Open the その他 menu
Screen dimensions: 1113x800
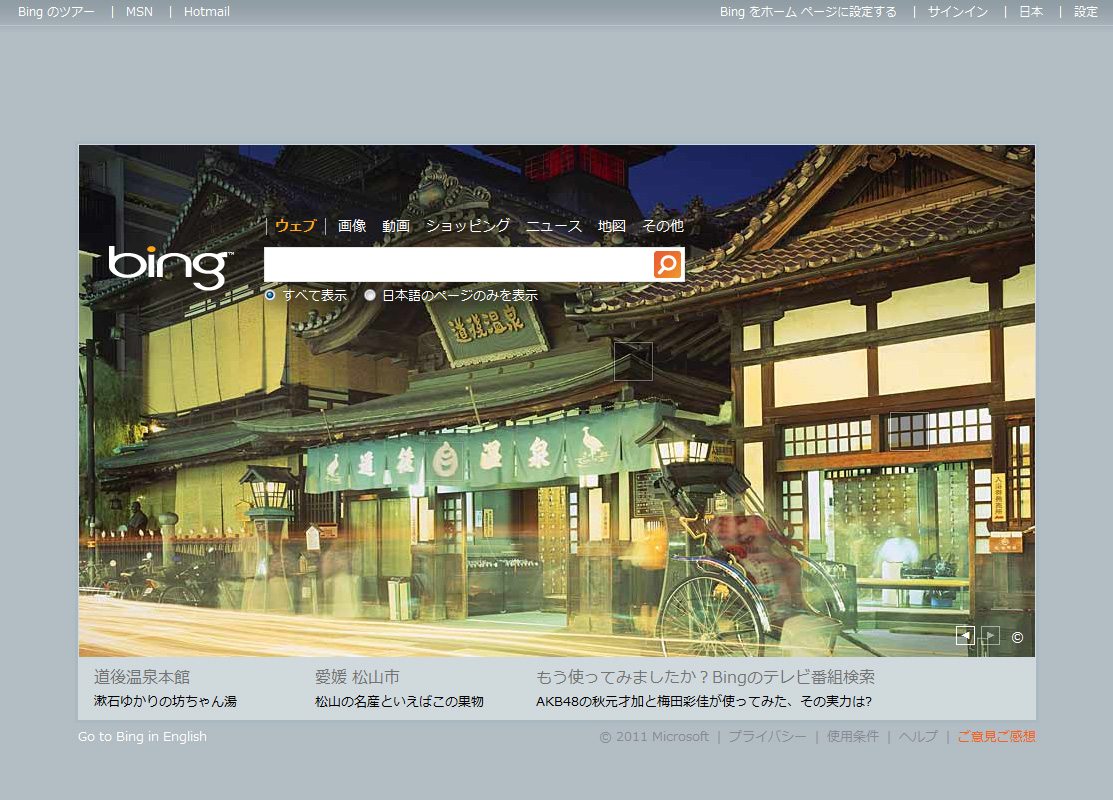pyautogui.click(x=663, y=226)
